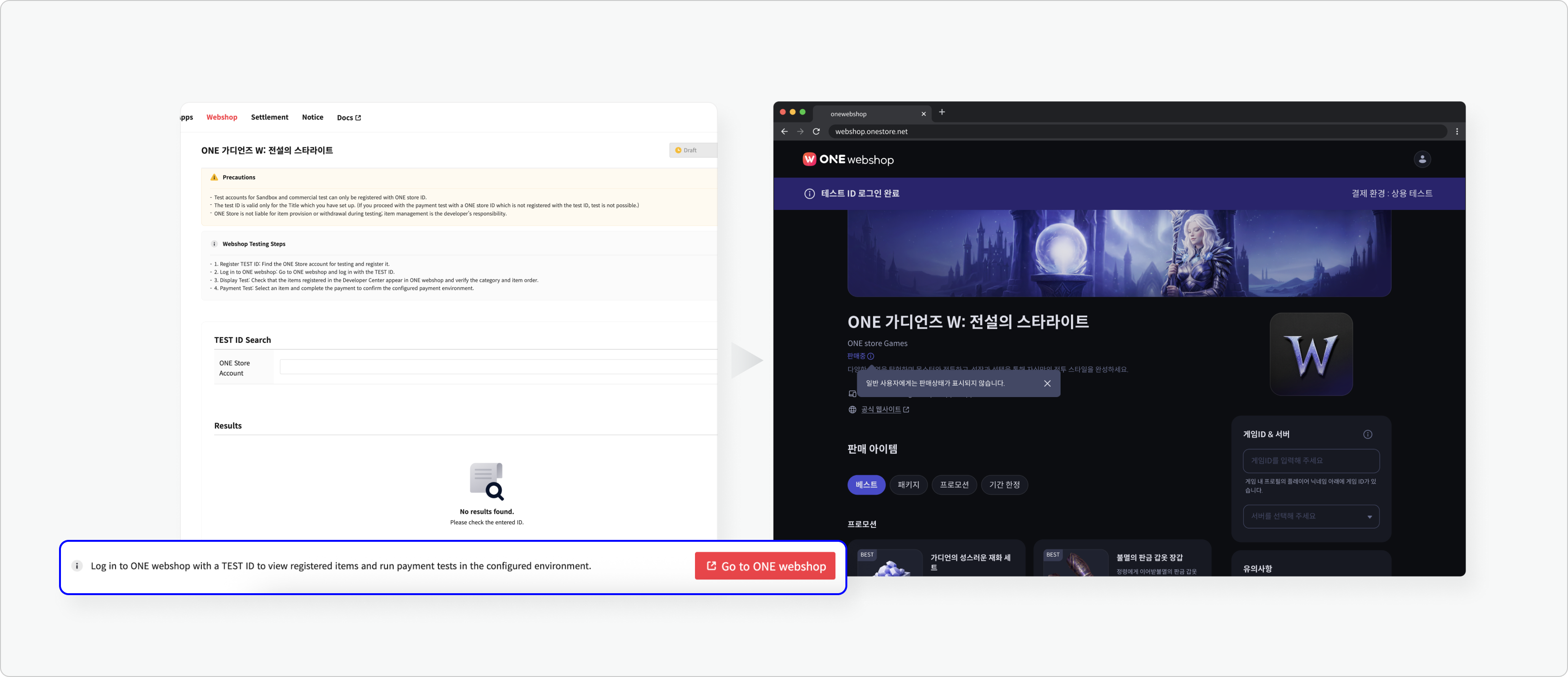Dismiss the 판매상태 tooltip with X

[1047, 384]
